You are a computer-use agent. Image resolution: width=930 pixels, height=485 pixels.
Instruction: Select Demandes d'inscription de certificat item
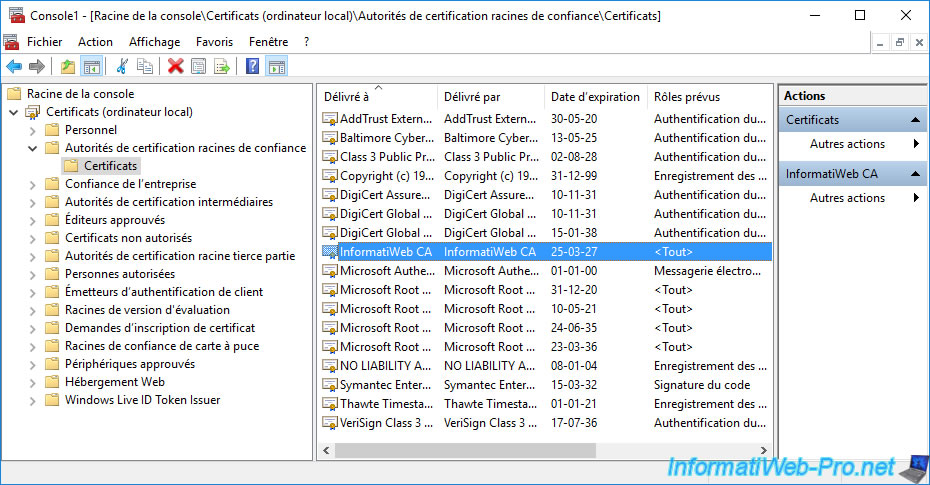[160, 328]
